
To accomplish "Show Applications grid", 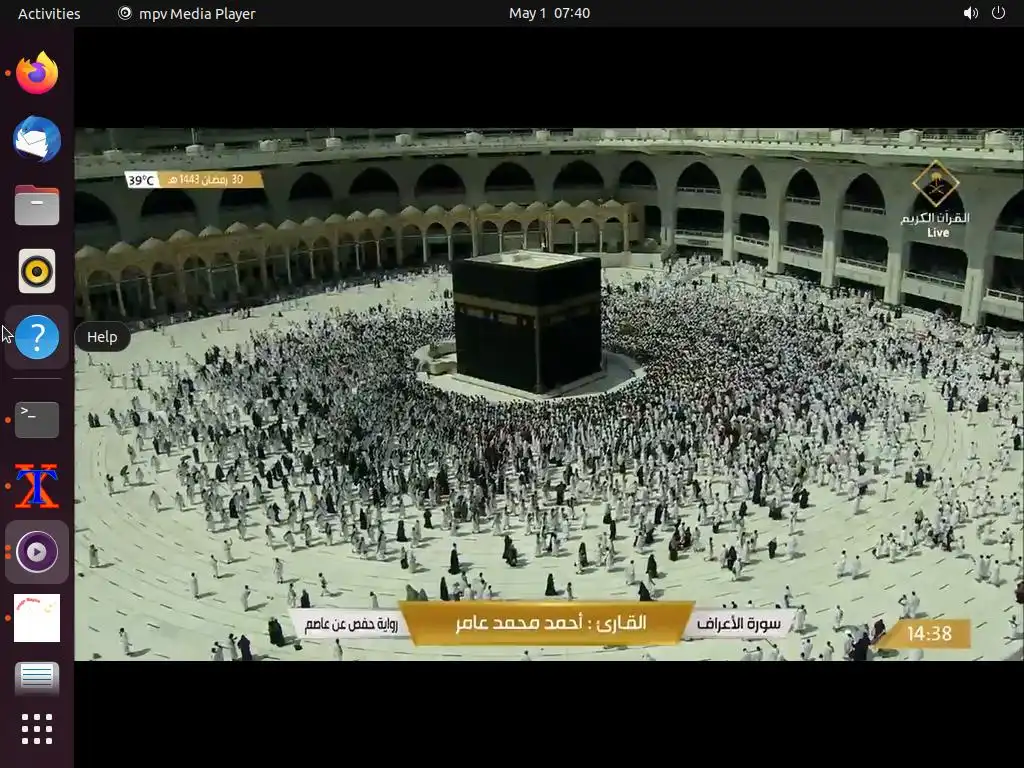I will click(37, 729).
